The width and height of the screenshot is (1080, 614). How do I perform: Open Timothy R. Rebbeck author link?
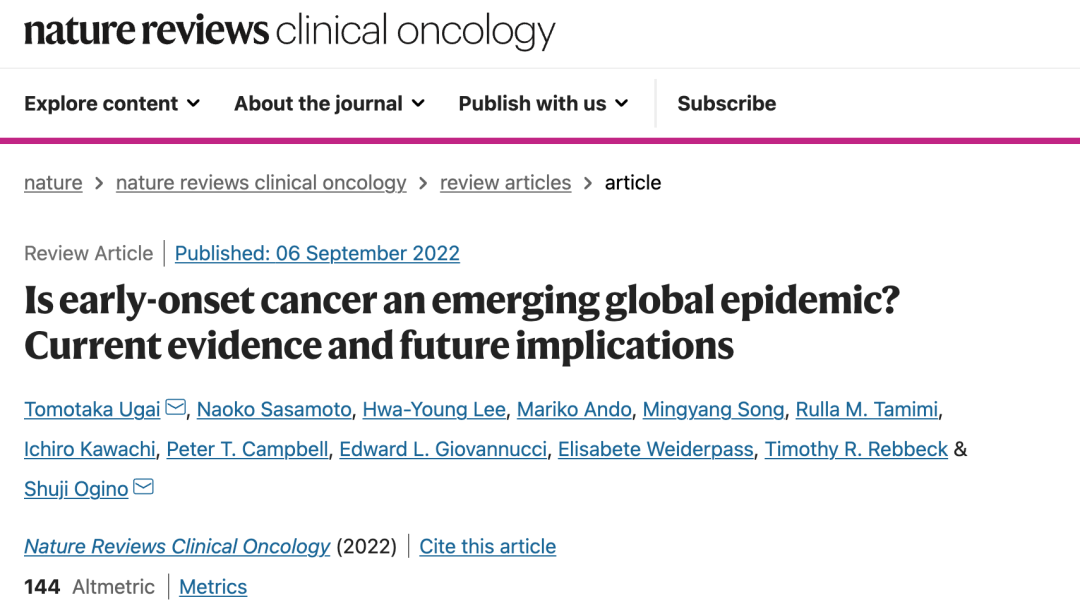pyautogui.click(x=856, y=449)
